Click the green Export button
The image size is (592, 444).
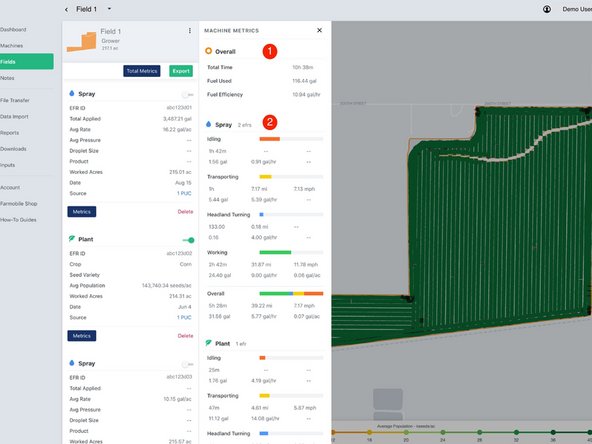(181, 71)
